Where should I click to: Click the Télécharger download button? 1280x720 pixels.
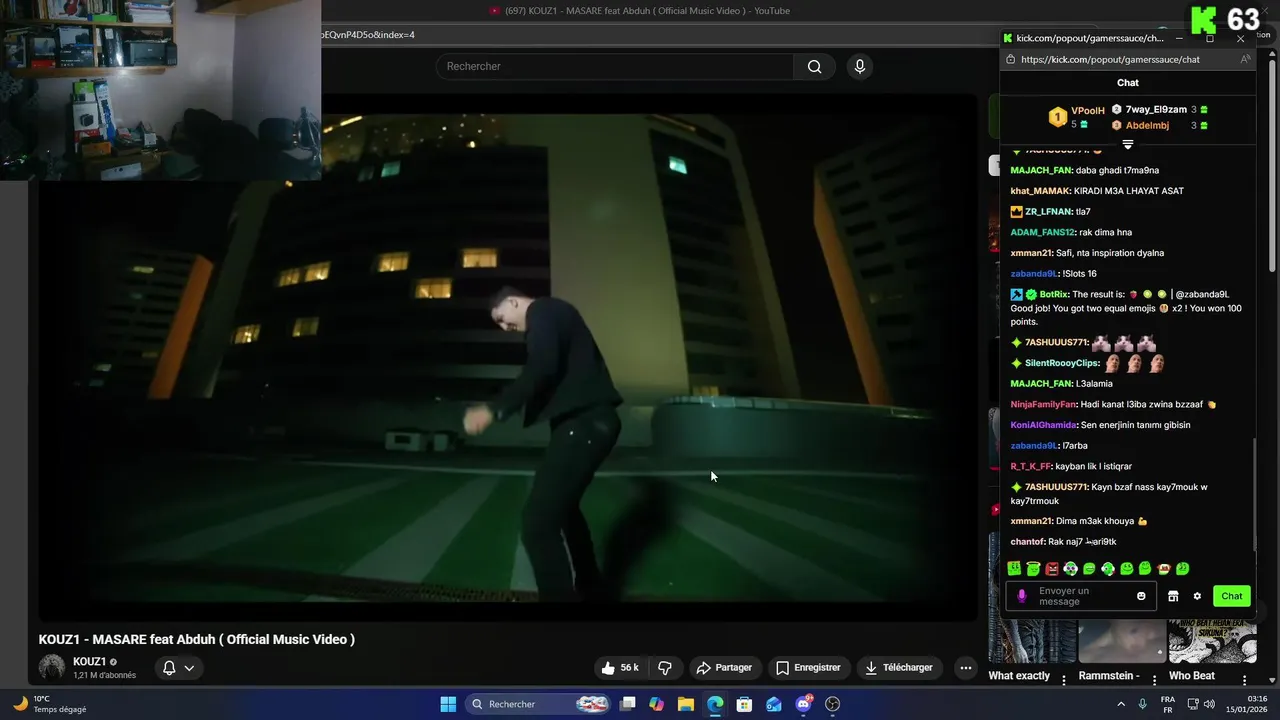(899, 667)
